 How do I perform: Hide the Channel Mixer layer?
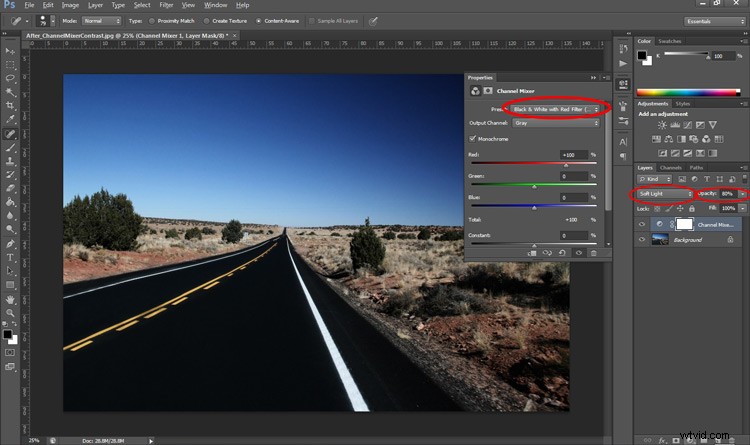pyautogui.click(x=642, y=224)
